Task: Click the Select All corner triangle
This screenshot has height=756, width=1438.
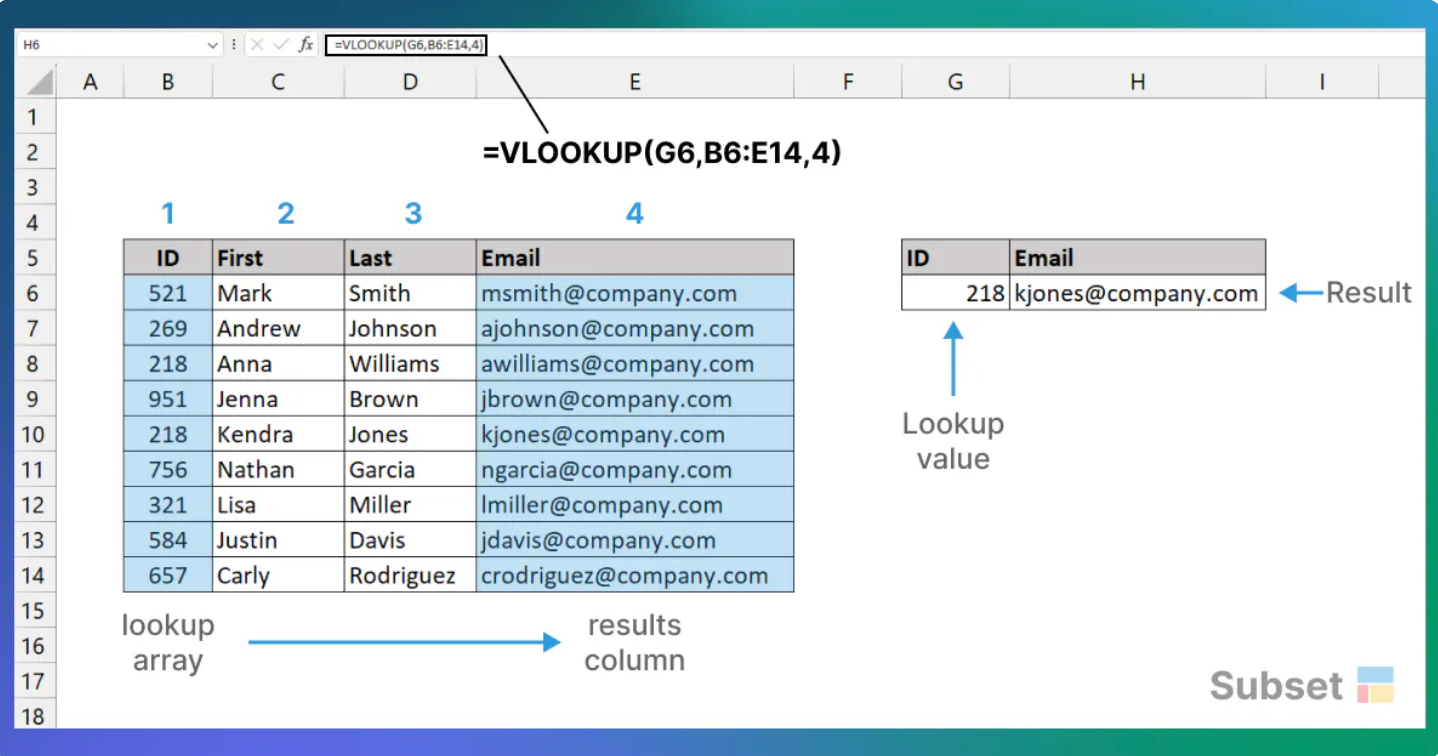Action: point(39,81)
